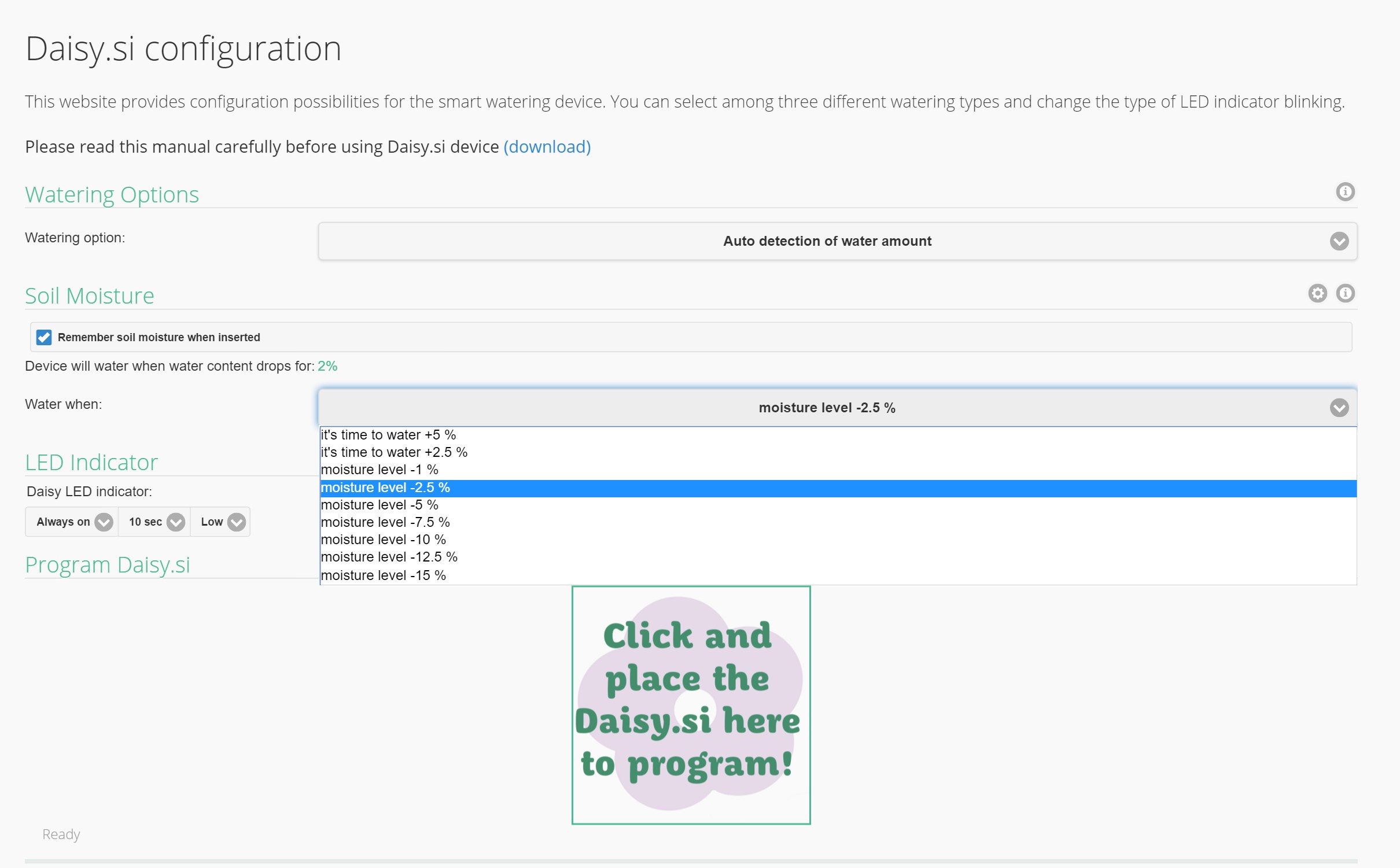Viewport: 1400px width, 868px height.
Task: Select highlighted moisture level -2.5 % option
Action: coord(838,488)
